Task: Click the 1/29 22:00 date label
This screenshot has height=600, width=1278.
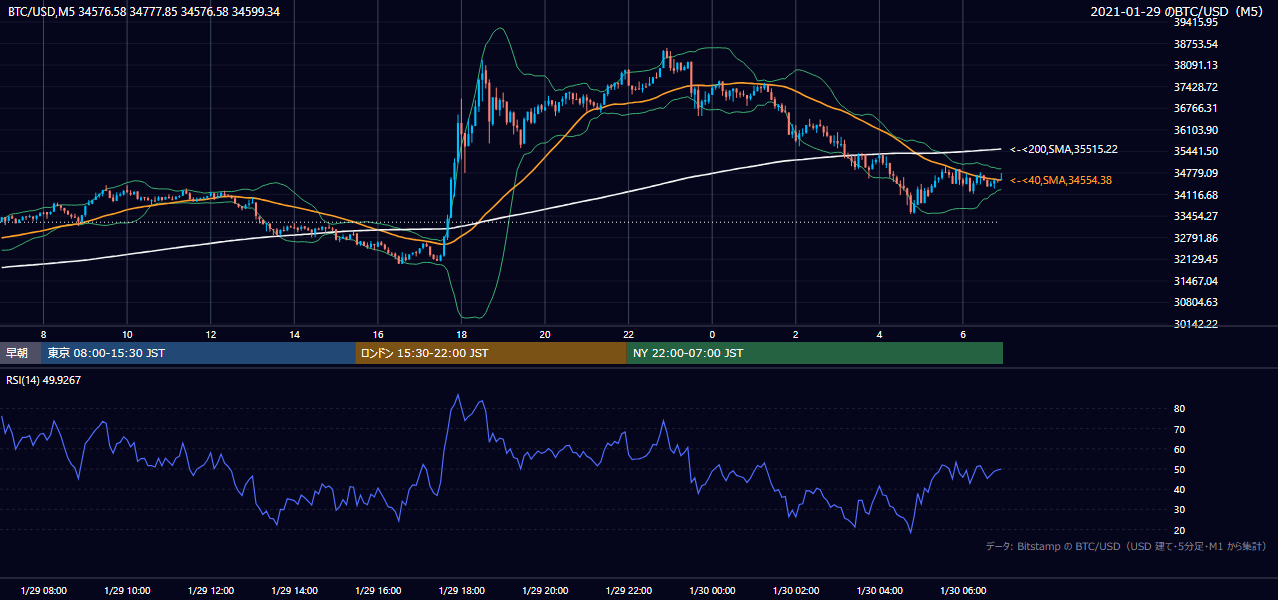Action: [628, 590]
